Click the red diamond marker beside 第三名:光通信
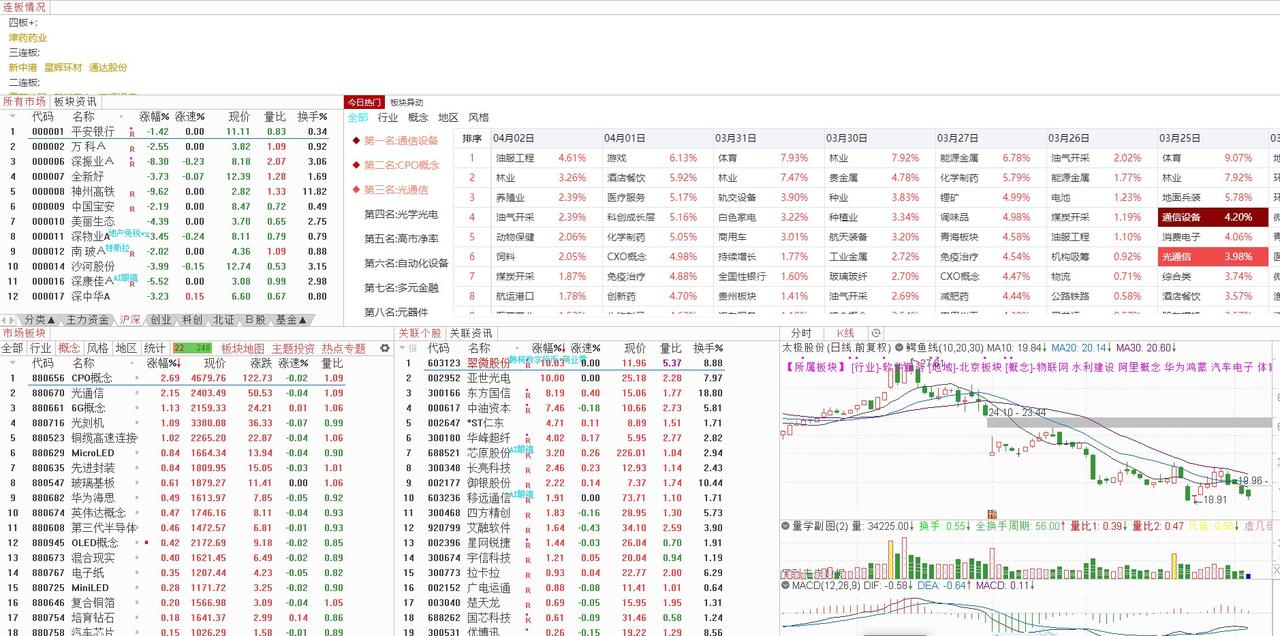Viewport: 1280px width, 636px height. pos(356,189)
